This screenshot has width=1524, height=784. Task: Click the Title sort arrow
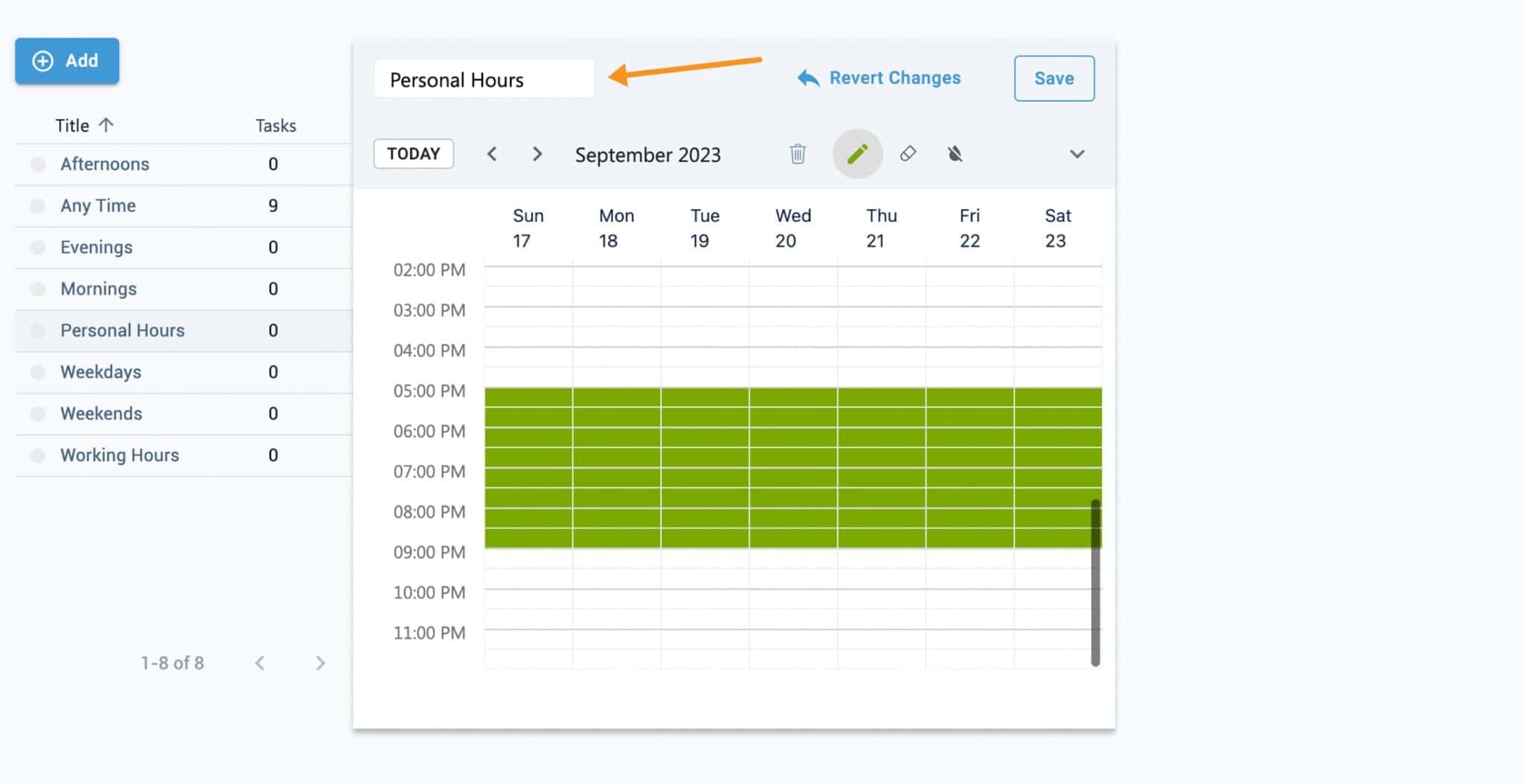[x=106, y=125]
